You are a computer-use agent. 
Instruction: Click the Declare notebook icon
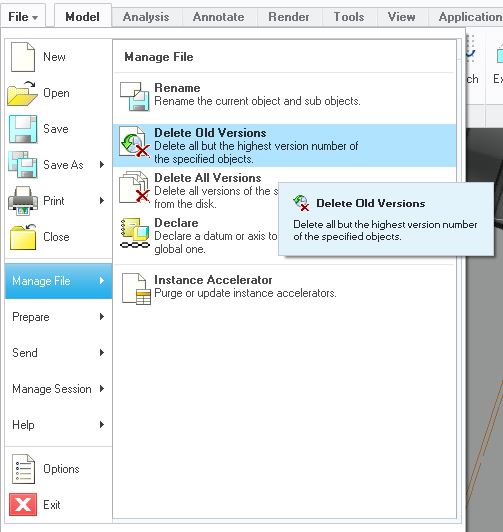click(135, 233)
